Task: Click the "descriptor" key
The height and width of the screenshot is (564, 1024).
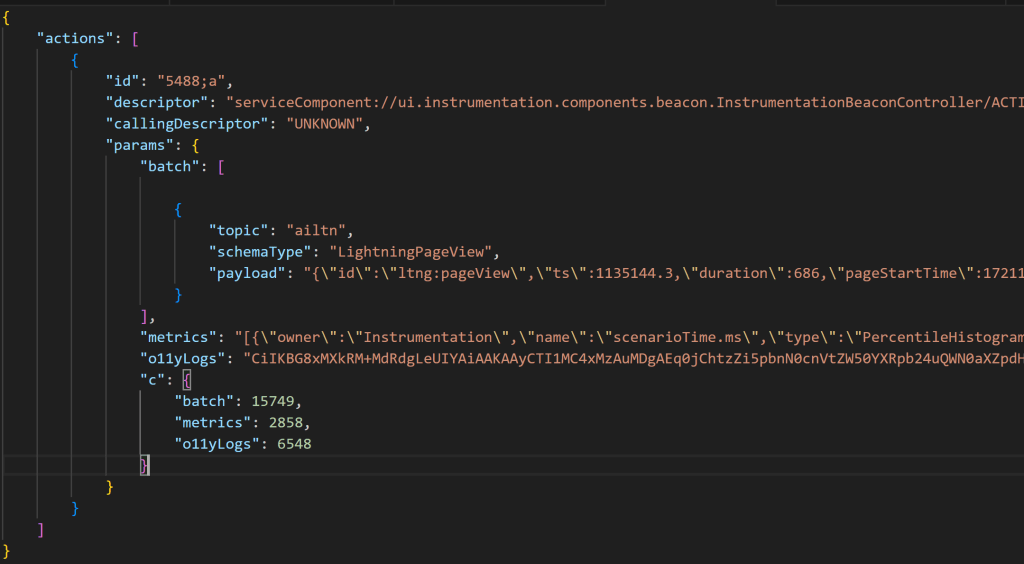Action: [157, 102]
